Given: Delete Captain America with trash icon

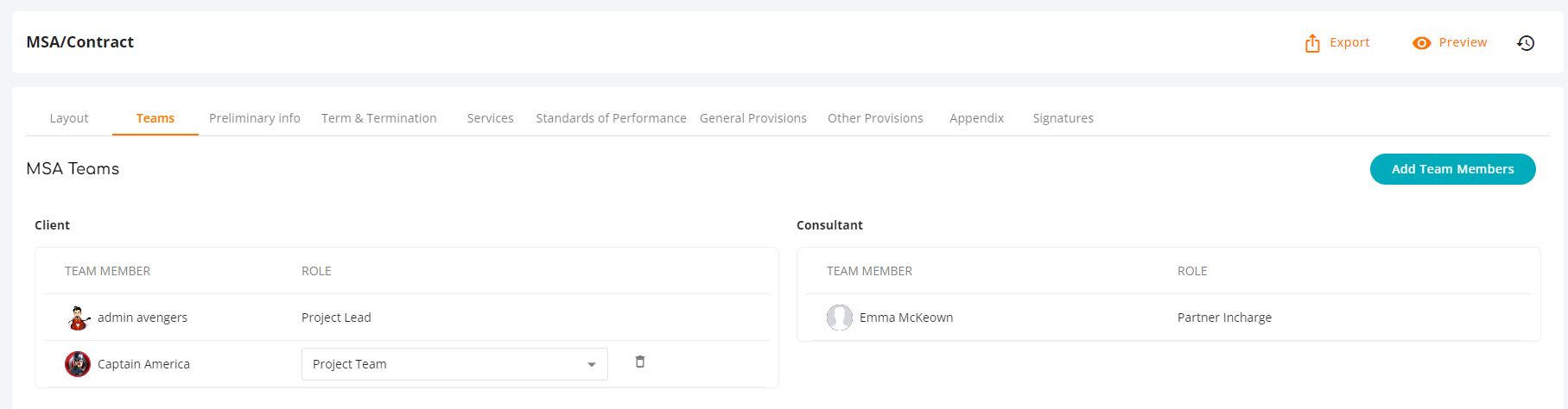Looking at the screenshot, I should (x=640, y=362).
